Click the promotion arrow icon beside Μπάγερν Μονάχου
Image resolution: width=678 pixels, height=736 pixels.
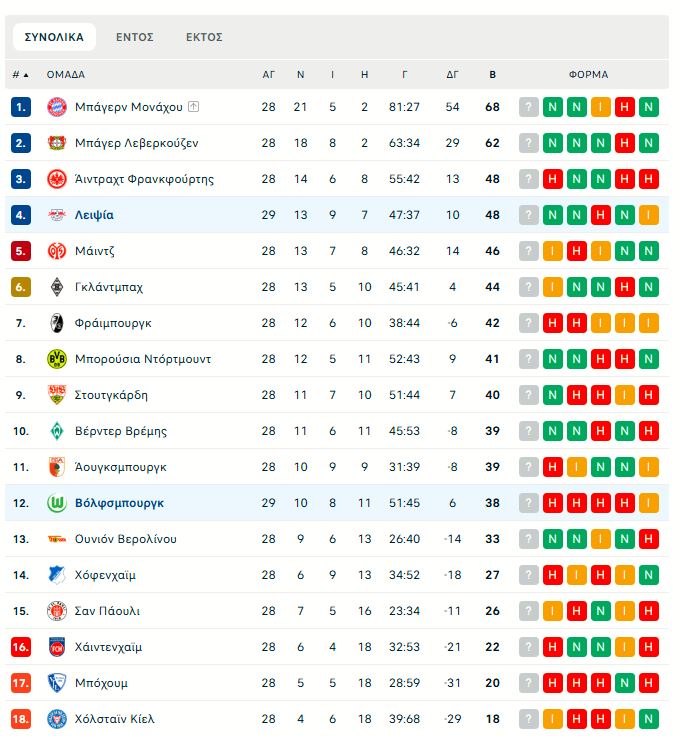tap(194, 107)
